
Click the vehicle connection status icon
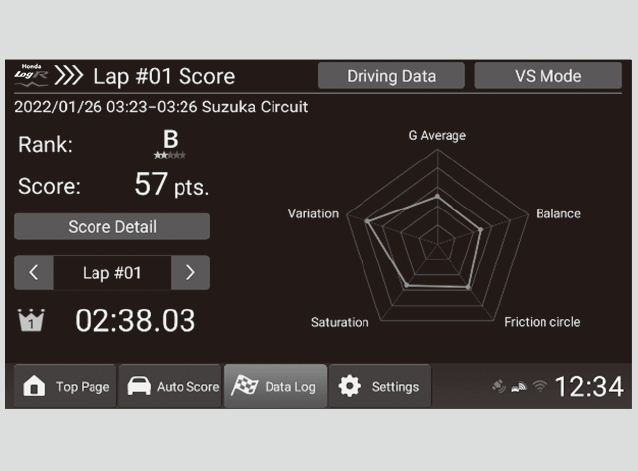(x=518, y=387)
